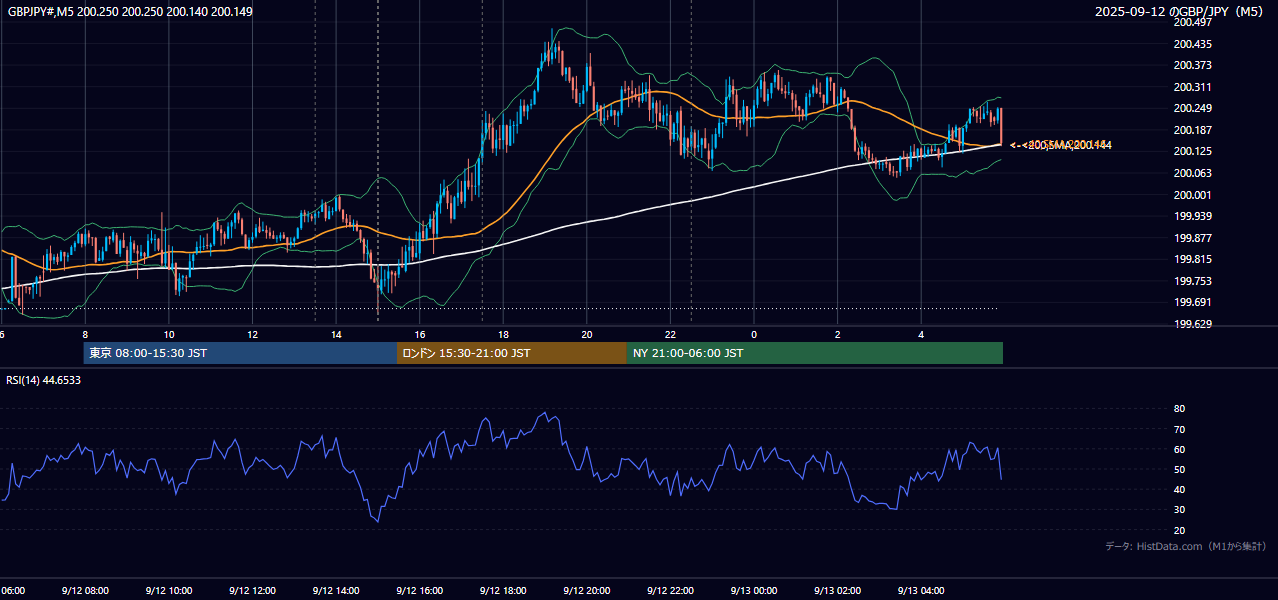Click price axis label 200.063
This screenshot has height=600, width=1278.
pyautogui.click(x=1192, y=173)
